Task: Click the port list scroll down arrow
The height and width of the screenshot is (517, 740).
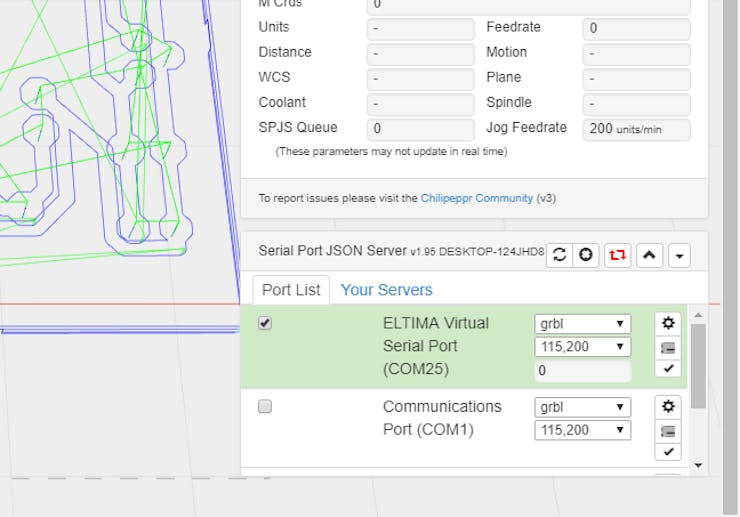Action: [698, 466]
